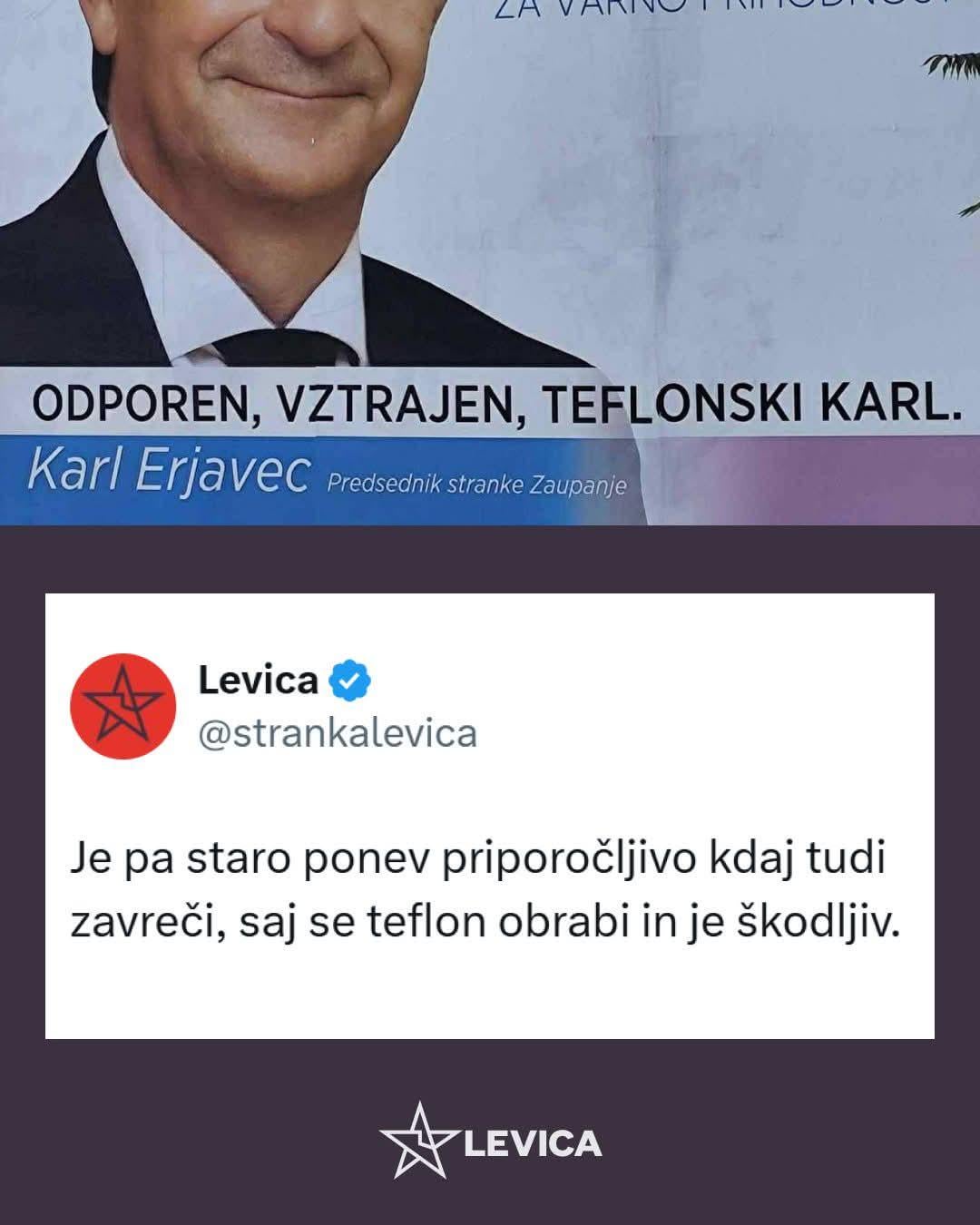Click the dark tie in the poster
Screen dimensions: 980x1225
281,349
